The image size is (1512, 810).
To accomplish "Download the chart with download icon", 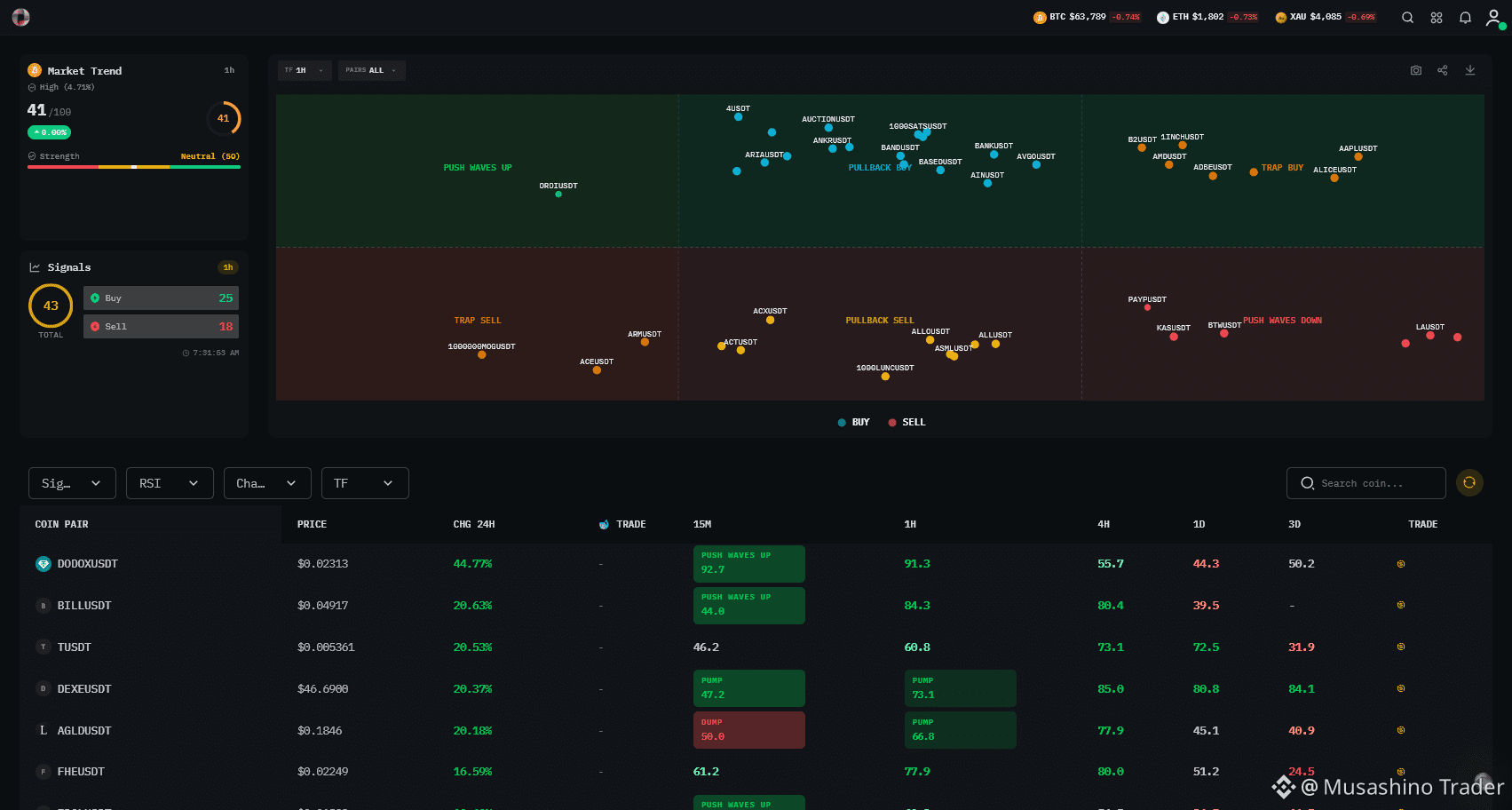I will click(x=1470, y=70).
